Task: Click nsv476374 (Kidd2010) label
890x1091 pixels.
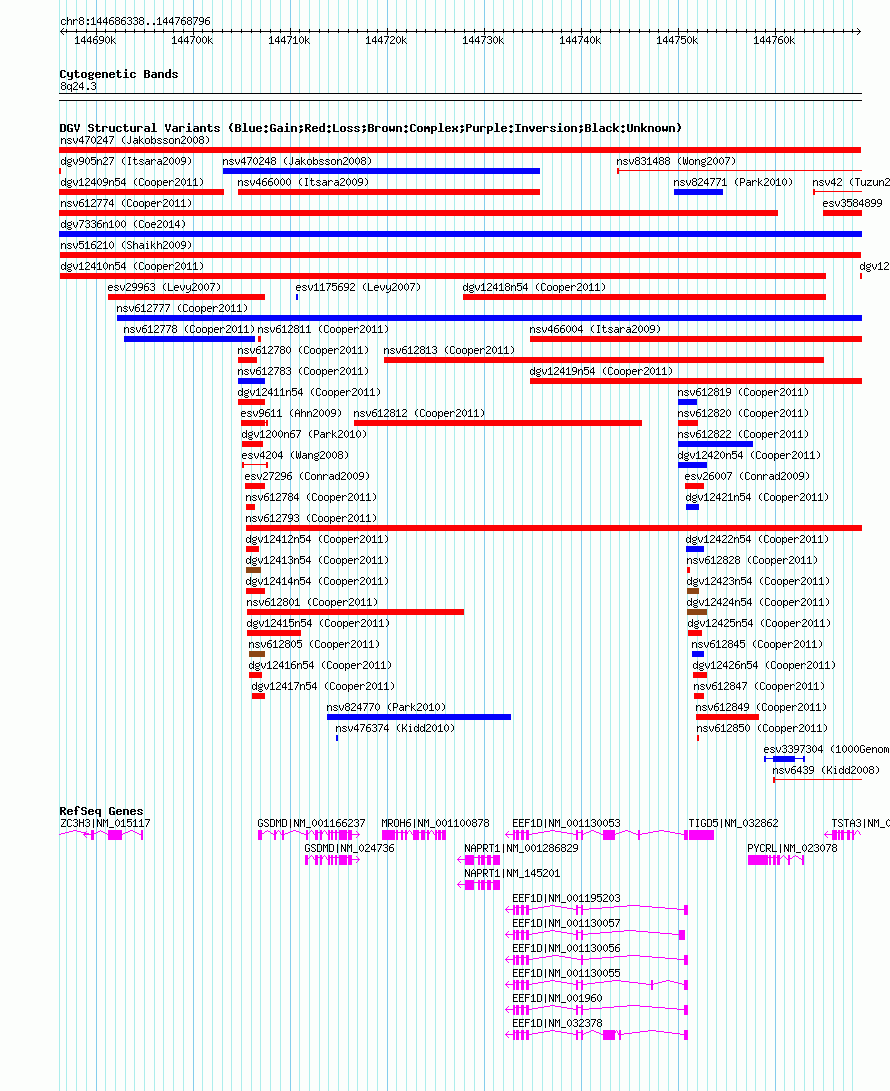Action: tap(395, 728)
